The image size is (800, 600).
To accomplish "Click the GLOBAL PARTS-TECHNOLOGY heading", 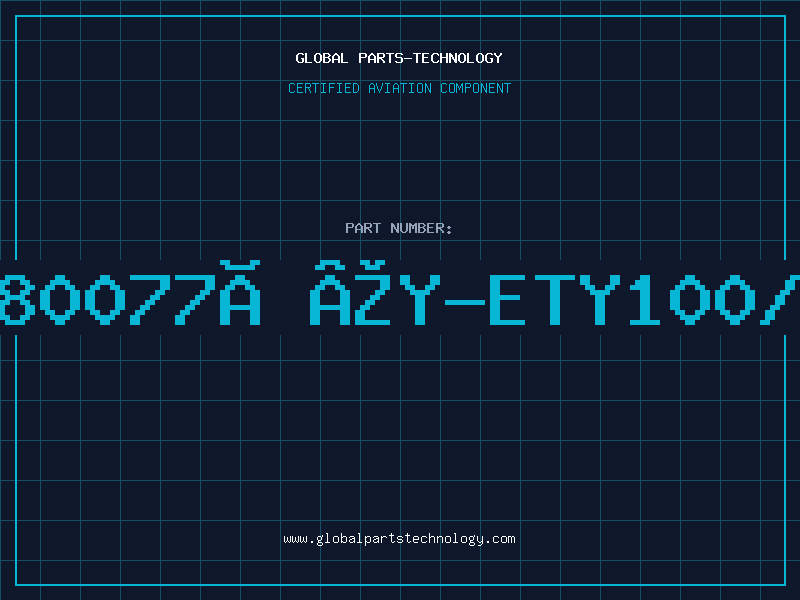I will pyautogui.click(x=399, y=58).
